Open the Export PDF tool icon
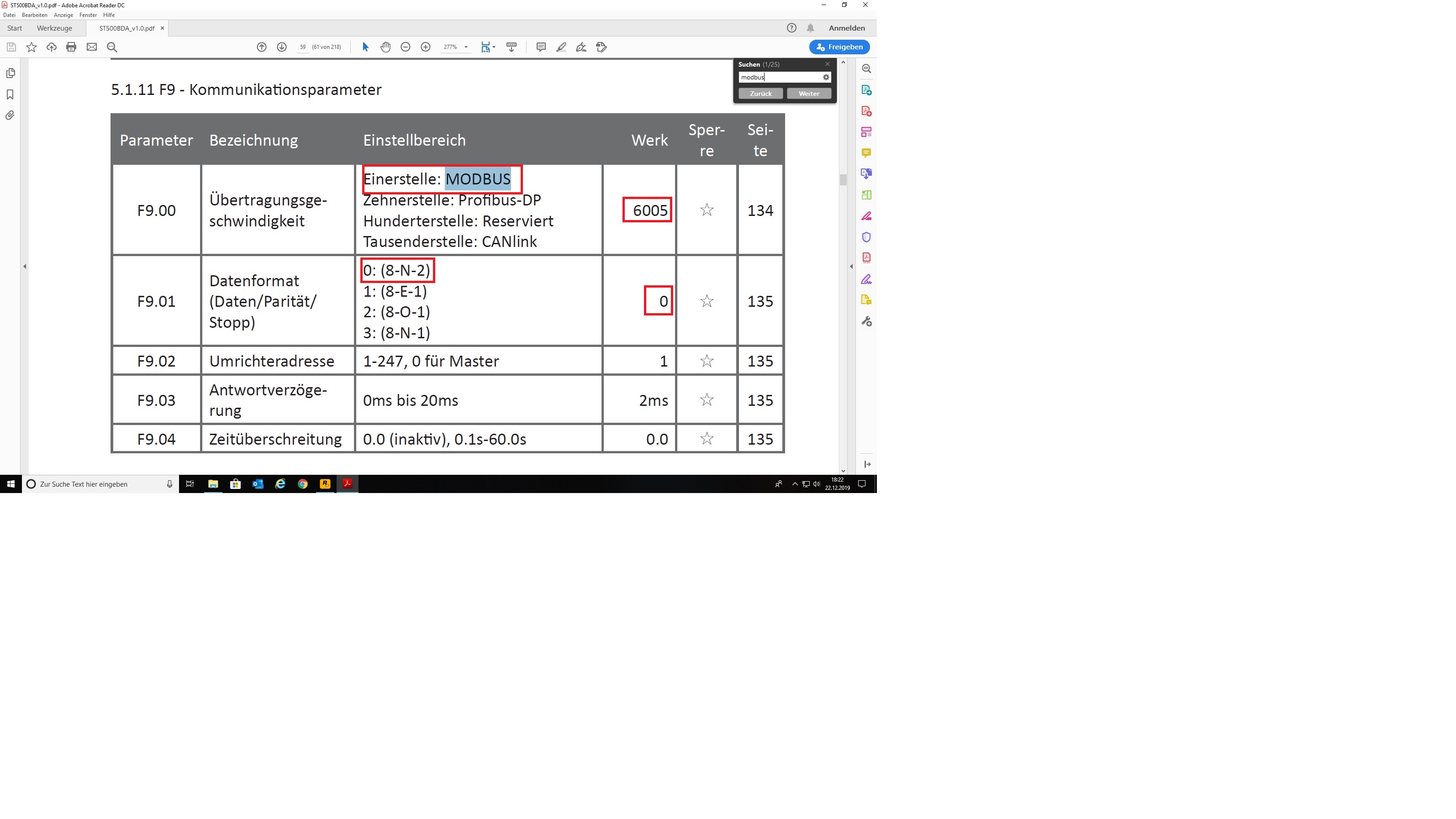Screen dimensions: 1456x819 (x=866, y=90)
